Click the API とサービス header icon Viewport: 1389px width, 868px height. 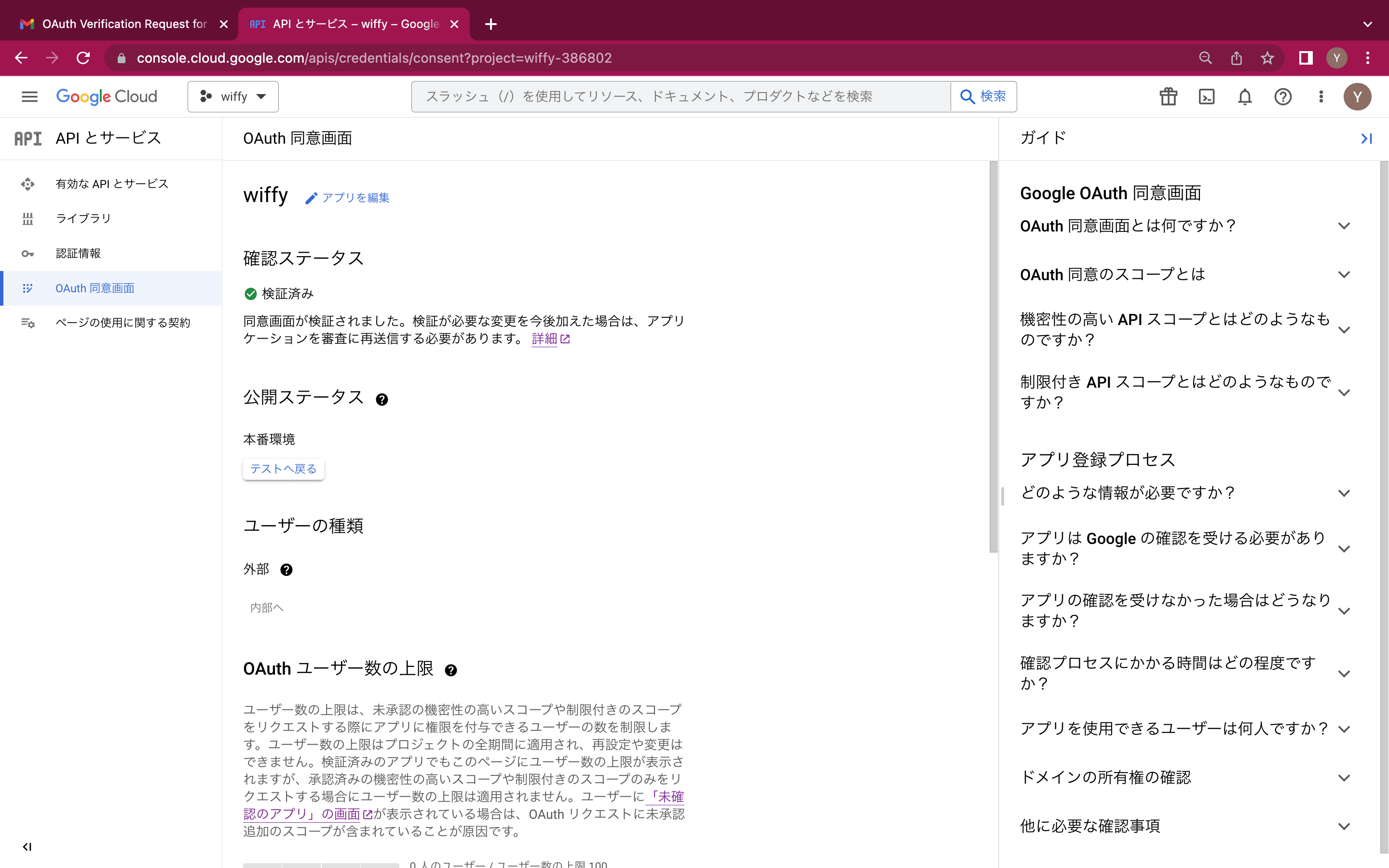pyautogui.click(x=28, y=138)
